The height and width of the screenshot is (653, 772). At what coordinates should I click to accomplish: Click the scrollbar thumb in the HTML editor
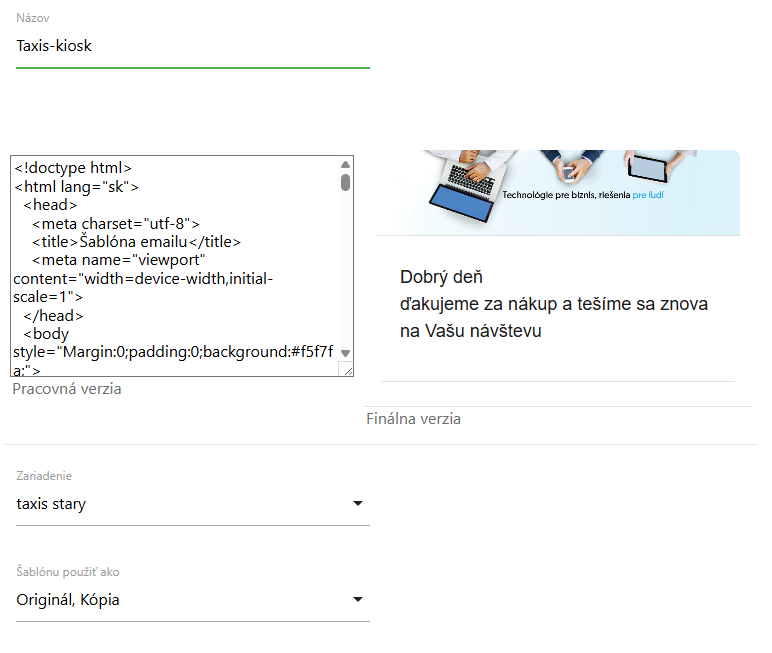(345, 182)
